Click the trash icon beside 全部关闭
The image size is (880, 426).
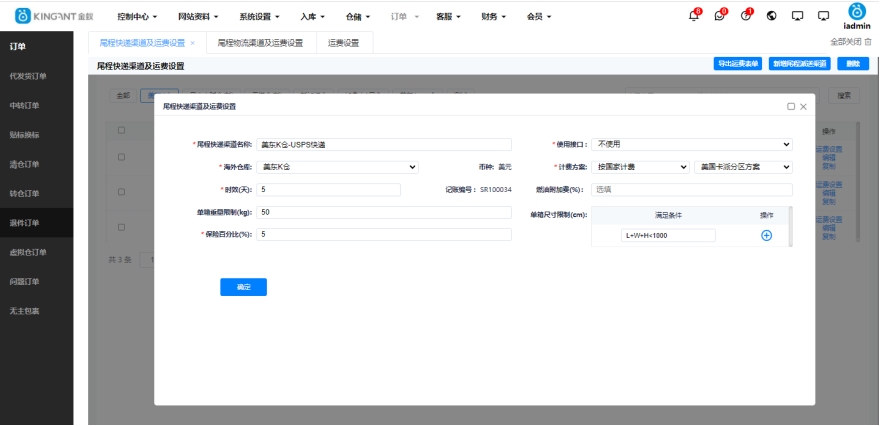pyautogui.click(x=868, y=42)
